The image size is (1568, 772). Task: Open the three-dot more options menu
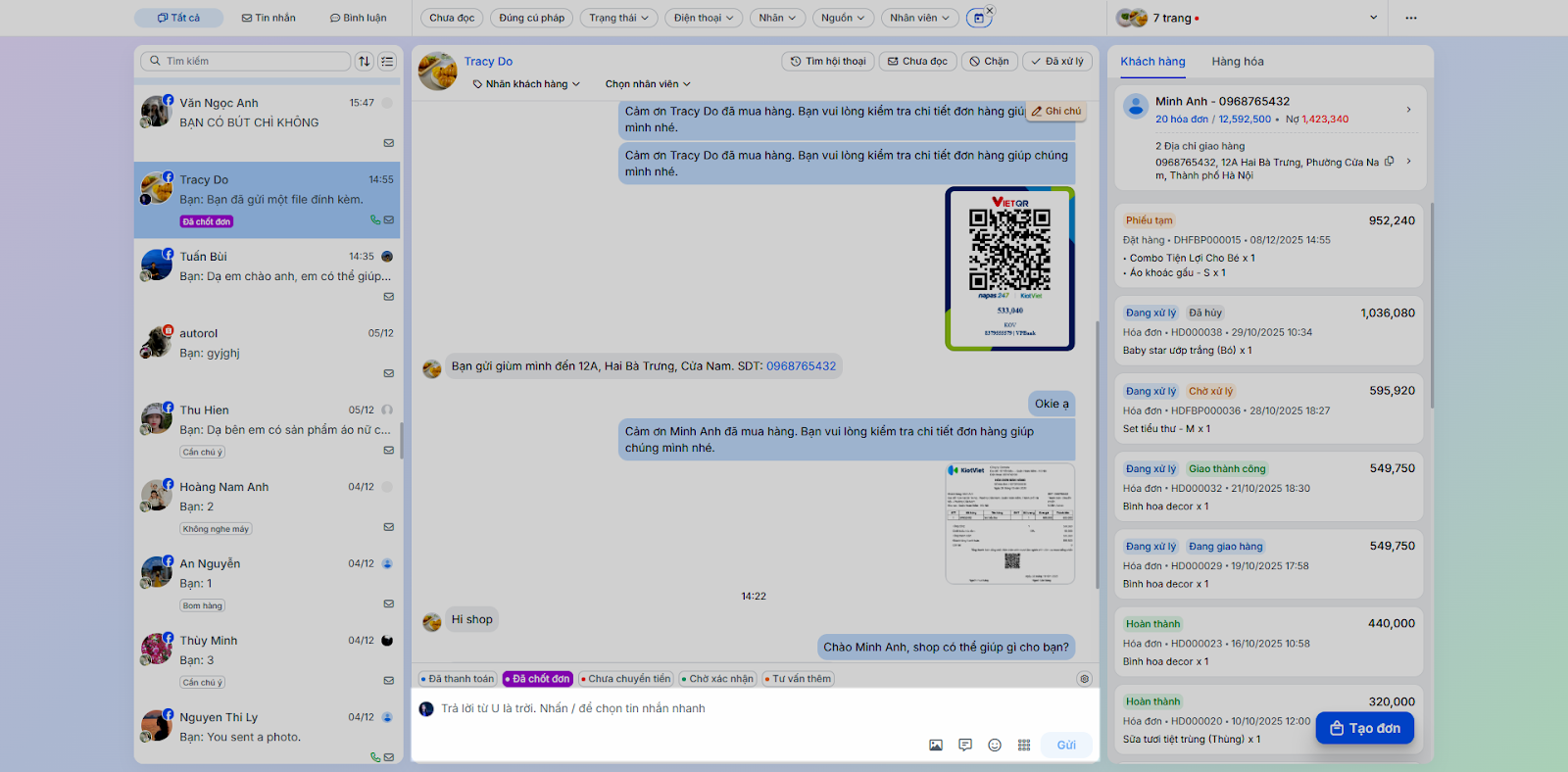coord(1411,18)
